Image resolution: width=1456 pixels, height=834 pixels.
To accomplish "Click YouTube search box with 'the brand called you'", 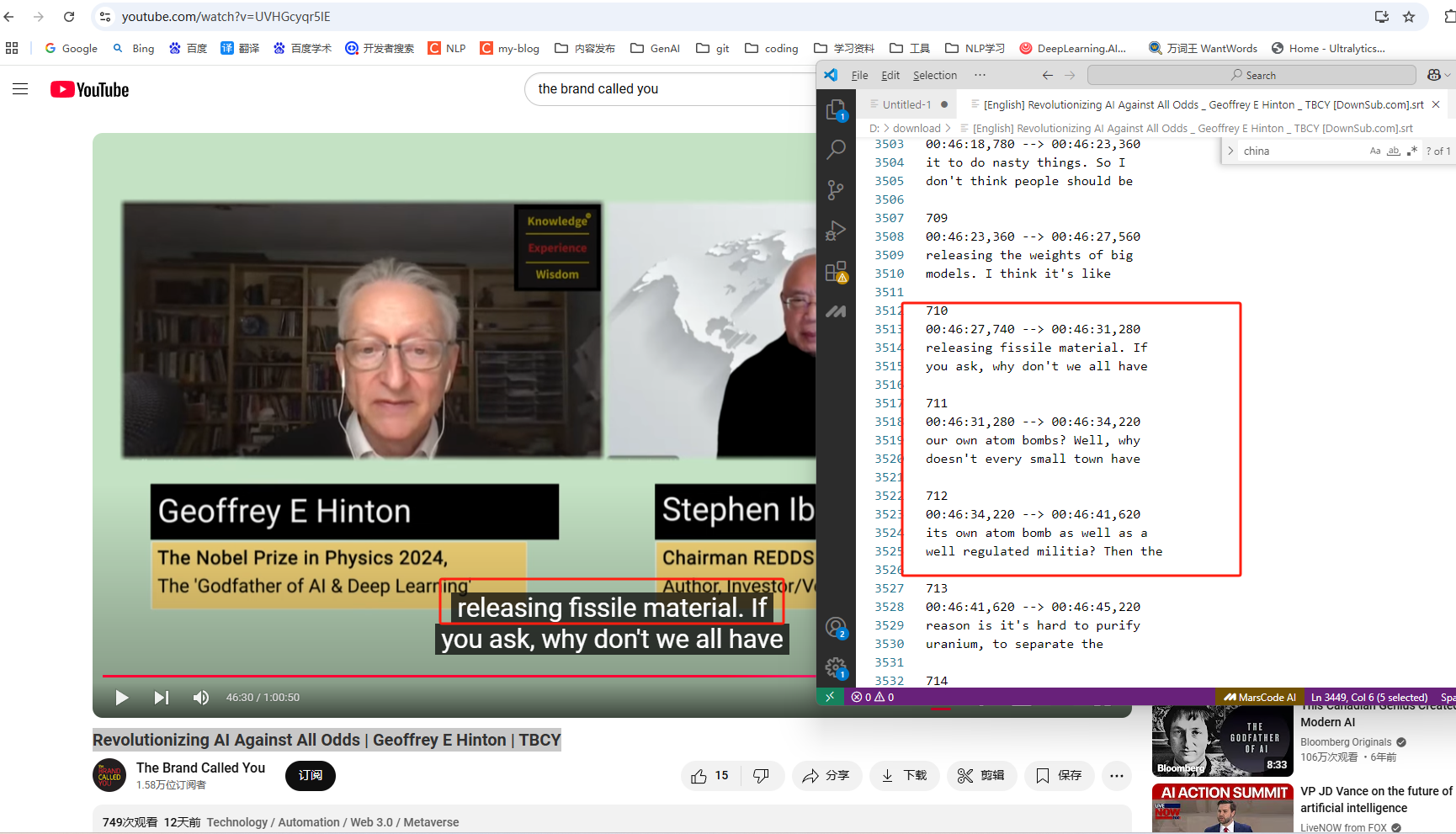I will [x=669, y=89].
